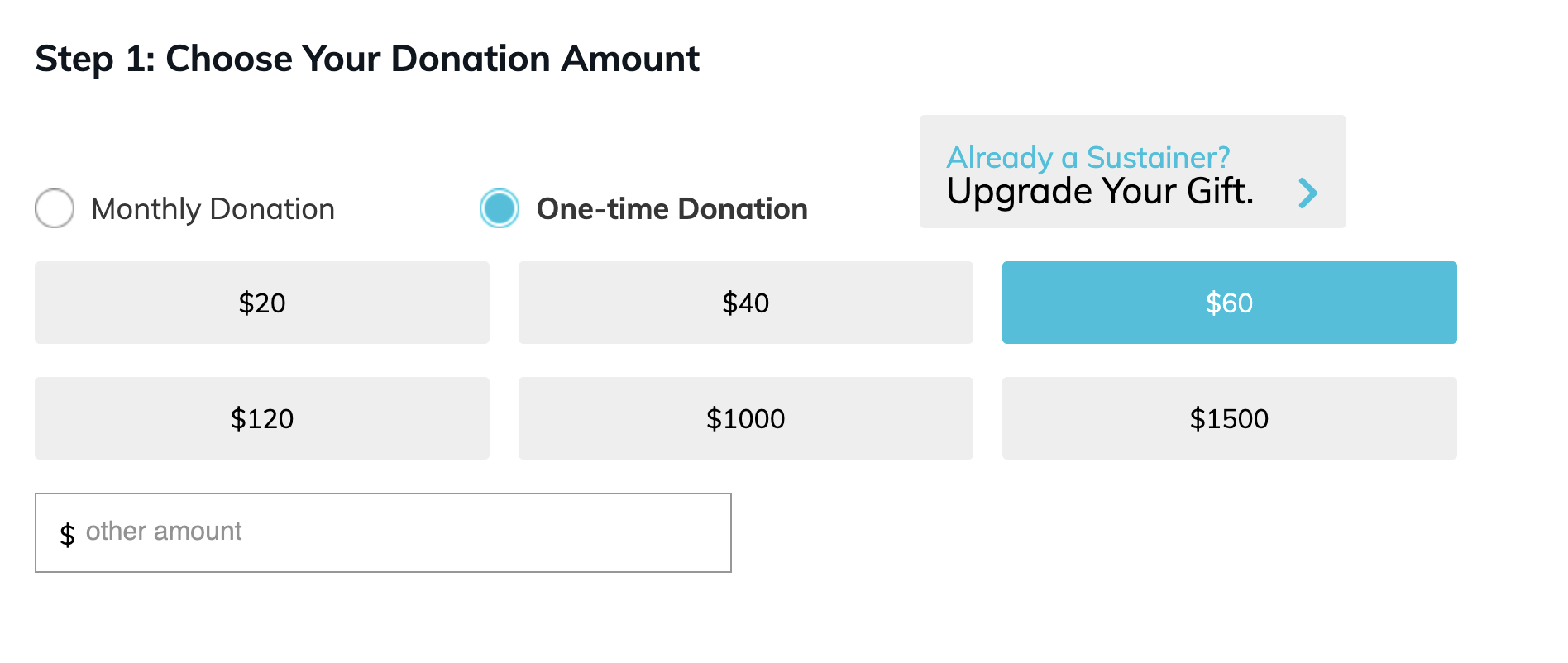Screen dimensions: 1568x663
Task: Click the word Sustainer in the banner
Action: [1158, 157]
